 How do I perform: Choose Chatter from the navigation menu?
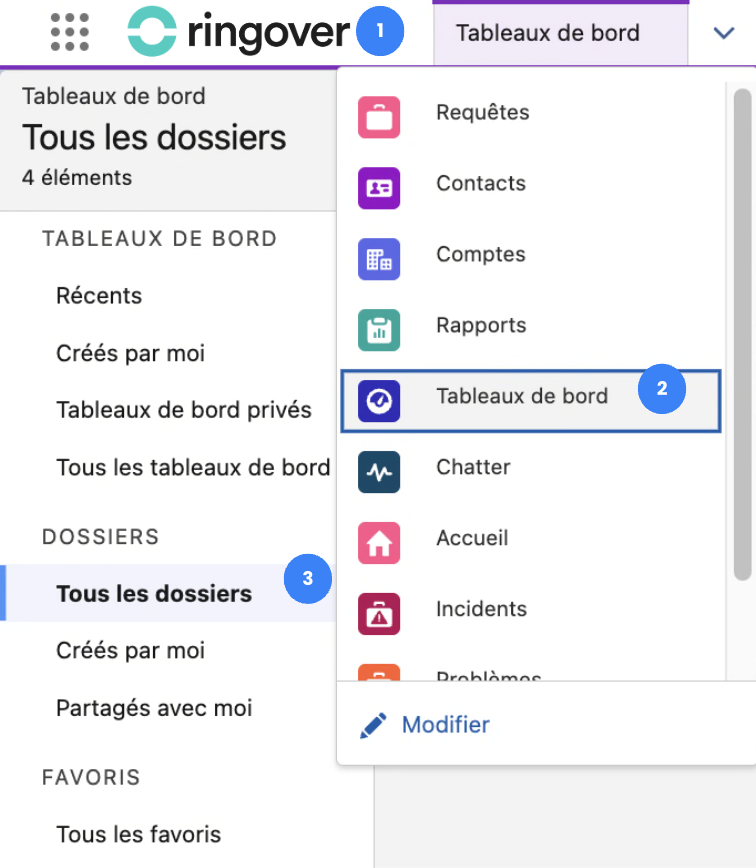[473, 467]
